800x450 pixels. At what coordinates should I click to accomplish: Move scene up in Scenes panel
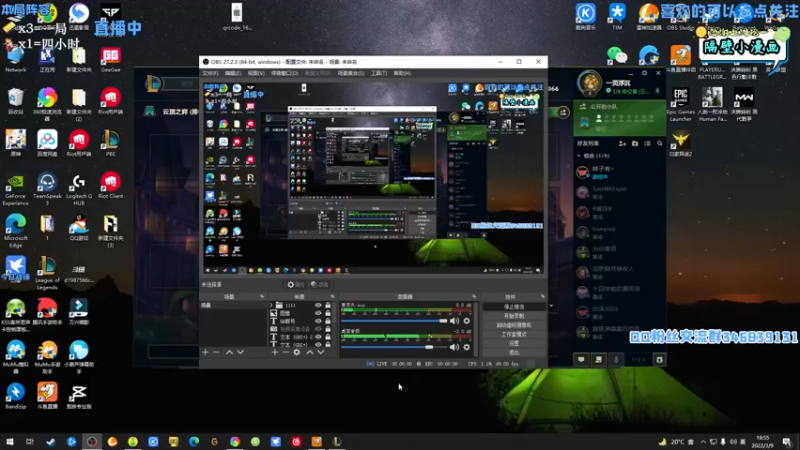click(x=229, y=352)
